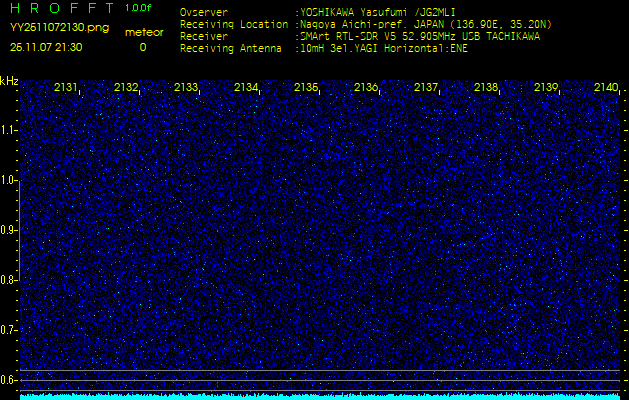Click the 1.1 kHz frequency label

click(9, 130)
